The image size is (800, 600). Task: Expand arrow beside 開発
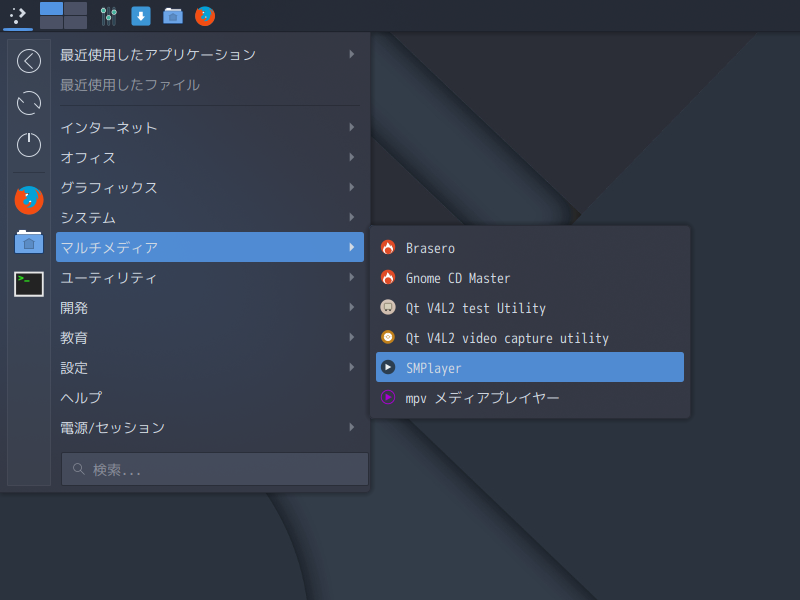(x=352, y=307)
